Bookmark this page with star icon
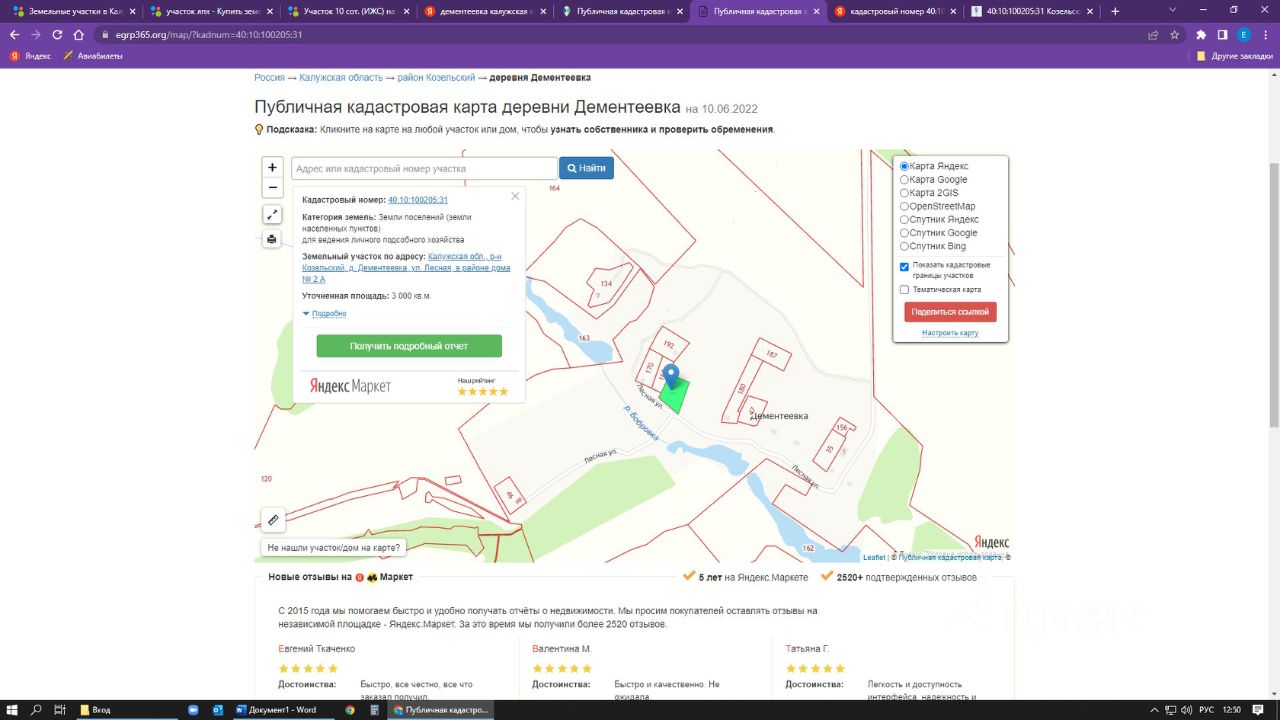The height and width of the screenshot is (720, 1280). (1175, 34)
